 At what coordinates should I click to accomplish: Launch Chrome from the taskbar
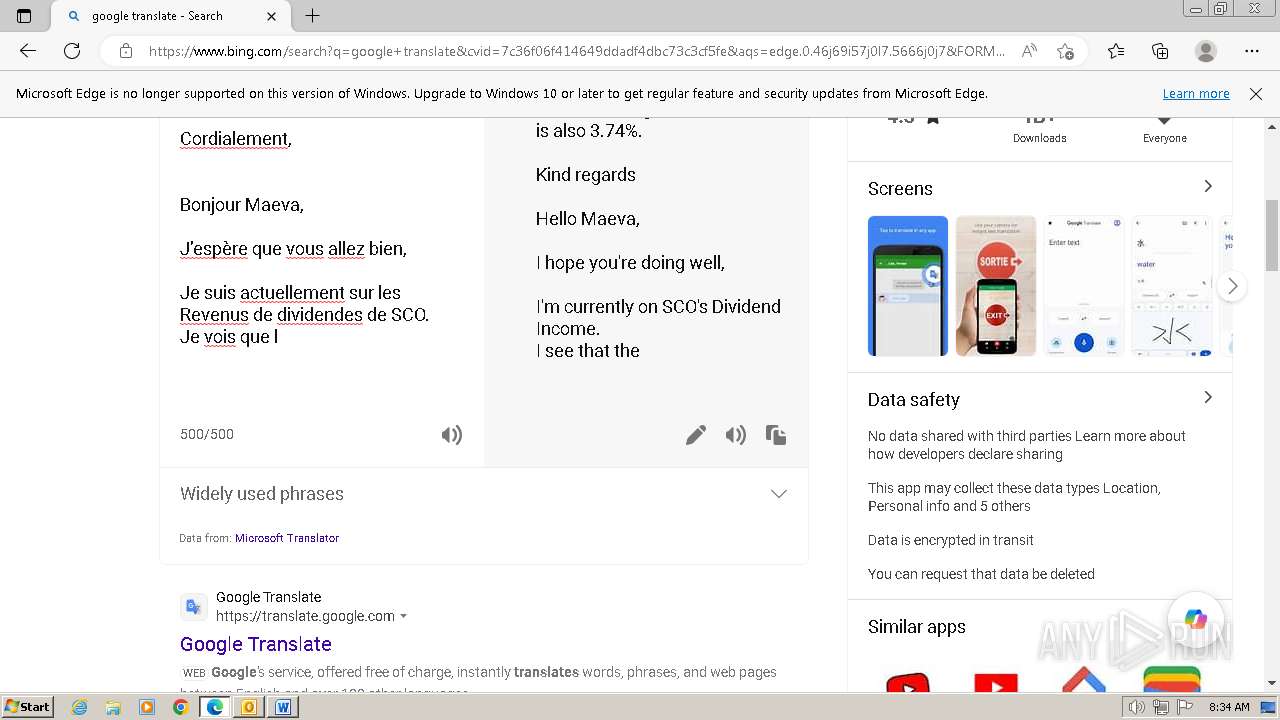pyautogui.click(x=180, y=707)
